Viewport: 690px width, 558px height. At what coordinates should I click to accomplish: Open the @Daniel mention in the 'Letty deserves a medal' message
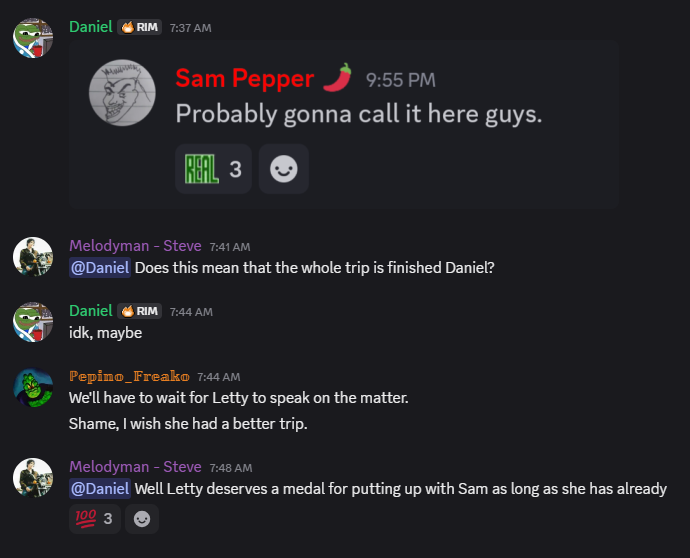point(100,488)
